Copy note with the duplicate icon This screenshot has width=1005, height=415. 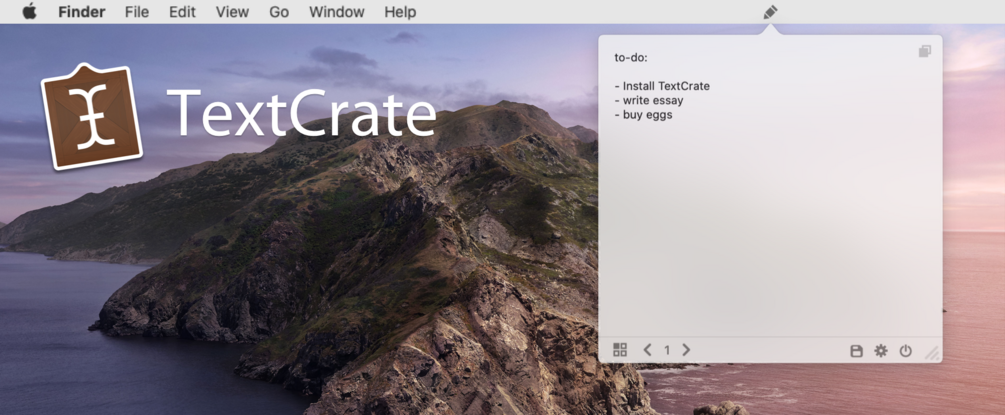tap(924, 51)
